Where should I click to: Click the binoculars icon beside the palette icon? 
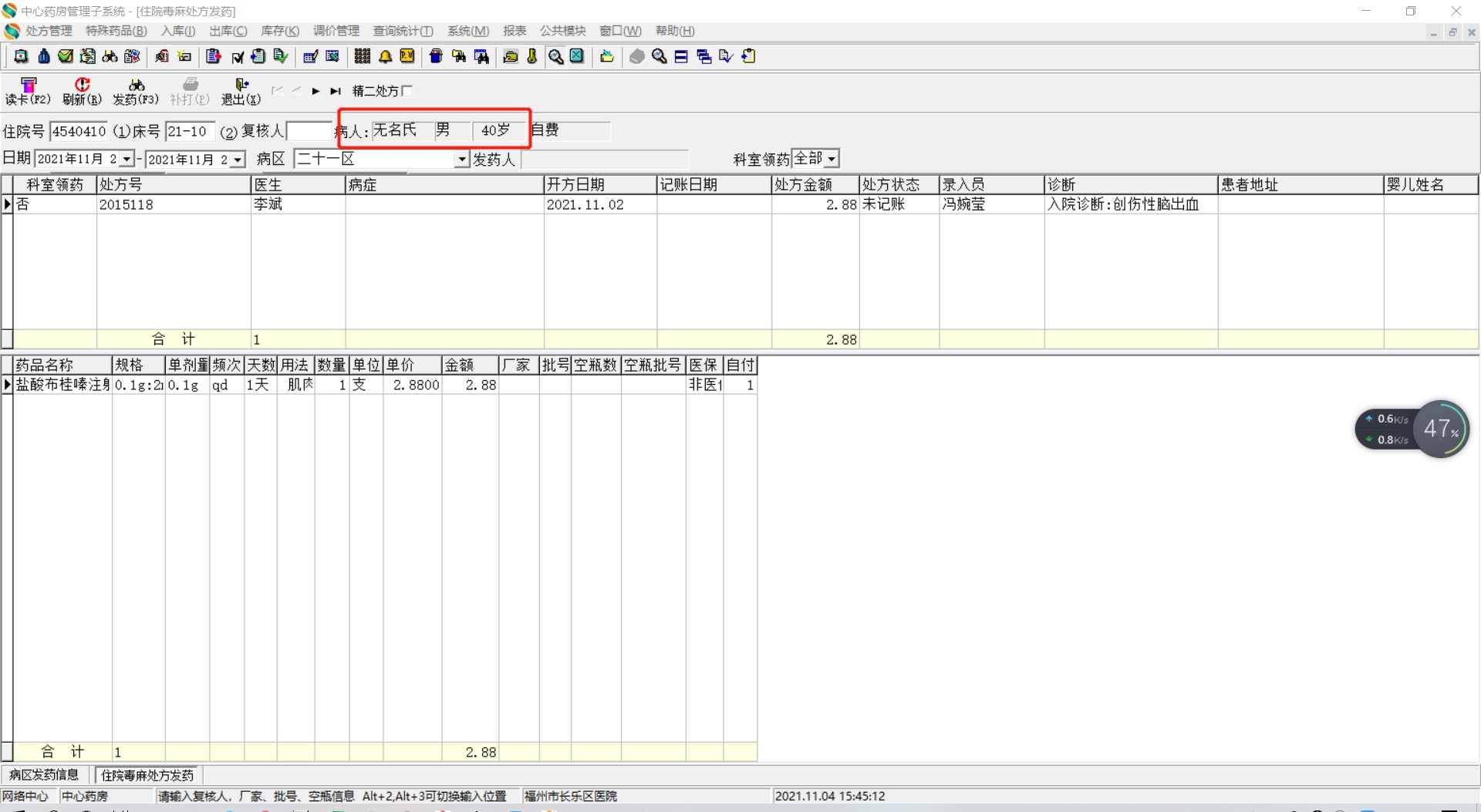coord(110,56)
